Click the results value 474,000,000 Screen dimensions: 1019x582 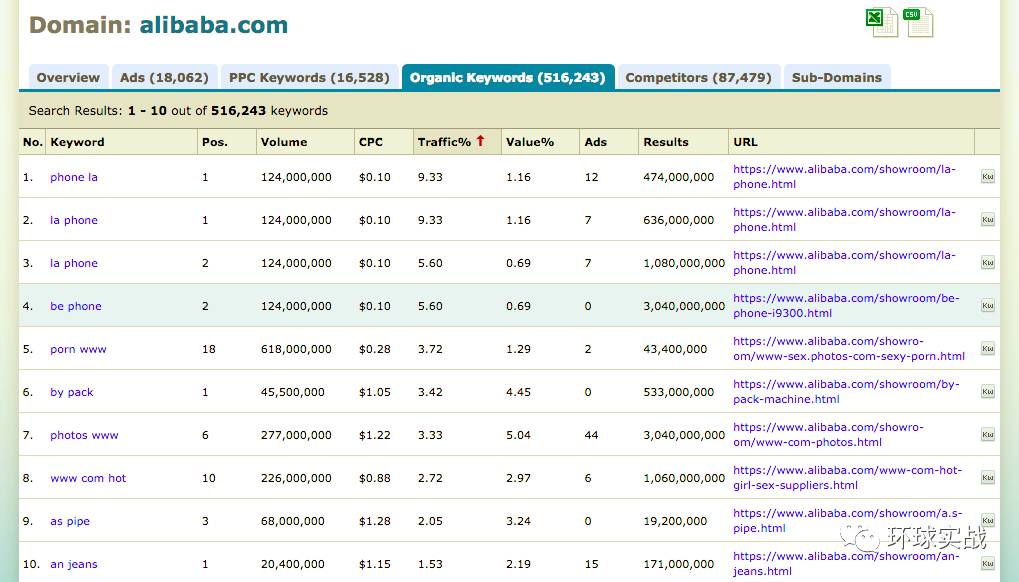pyautogui.click(x=678, y=177)
